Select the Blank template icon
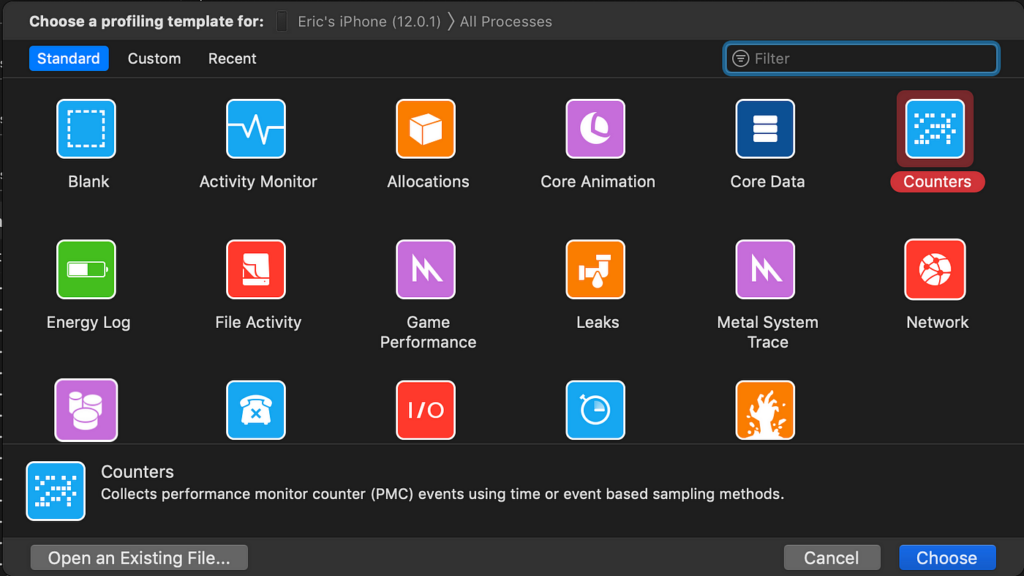This screenshot has width=1024, height=576. tap(86, 129)
